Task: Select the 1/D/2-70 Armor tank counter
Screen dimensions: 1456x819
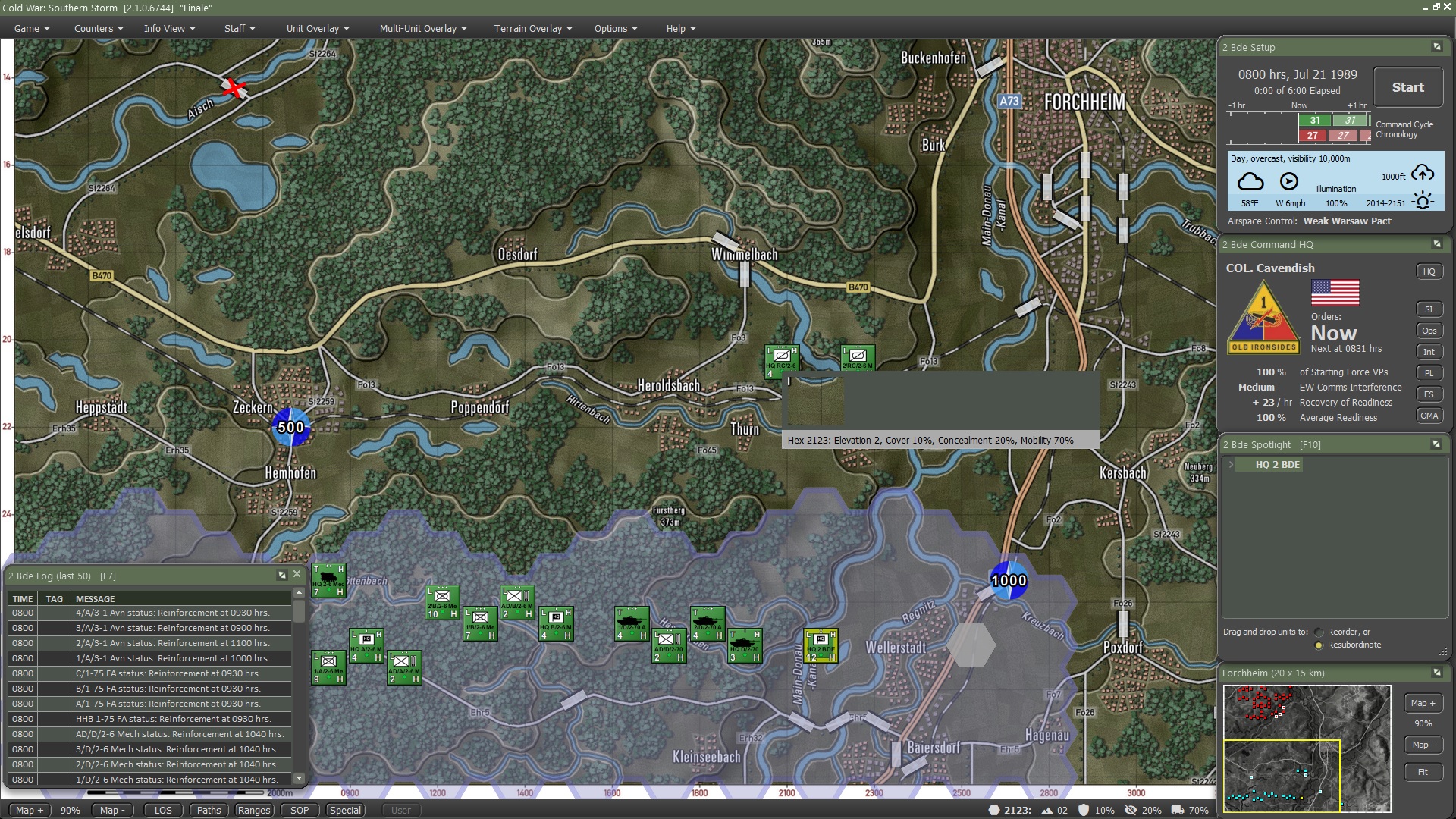Action: tap(632, 624)
